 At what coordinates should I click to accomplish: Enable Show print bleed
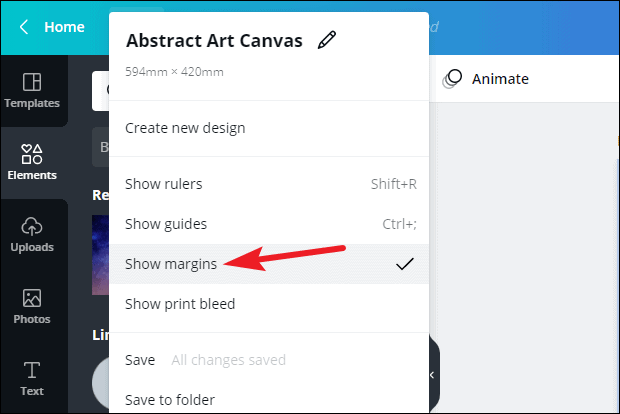269,304
